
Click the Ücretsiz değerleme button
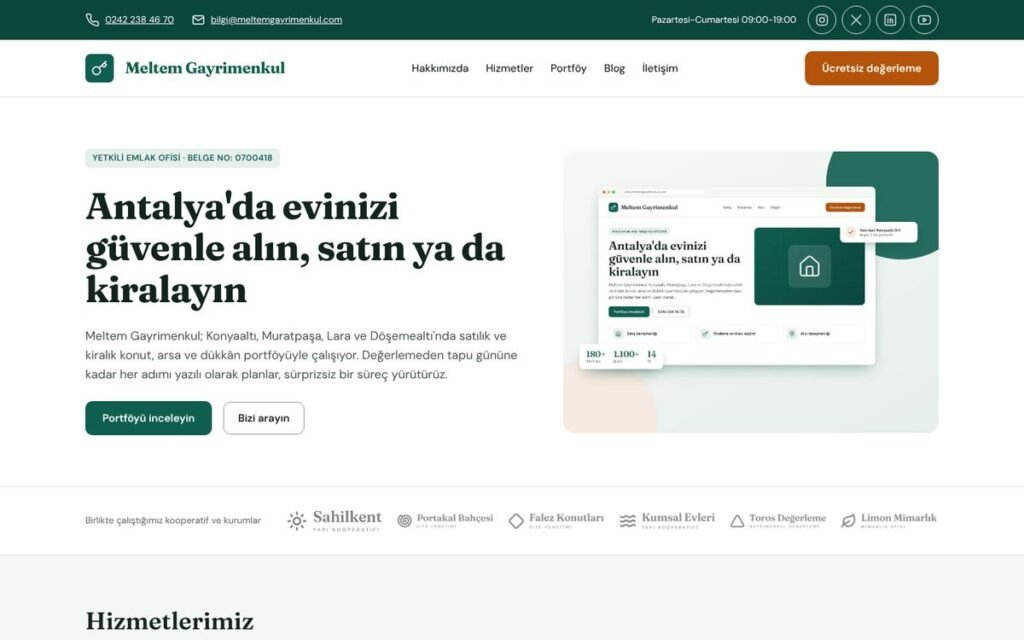pyautogui.click(x=871, y=68)
